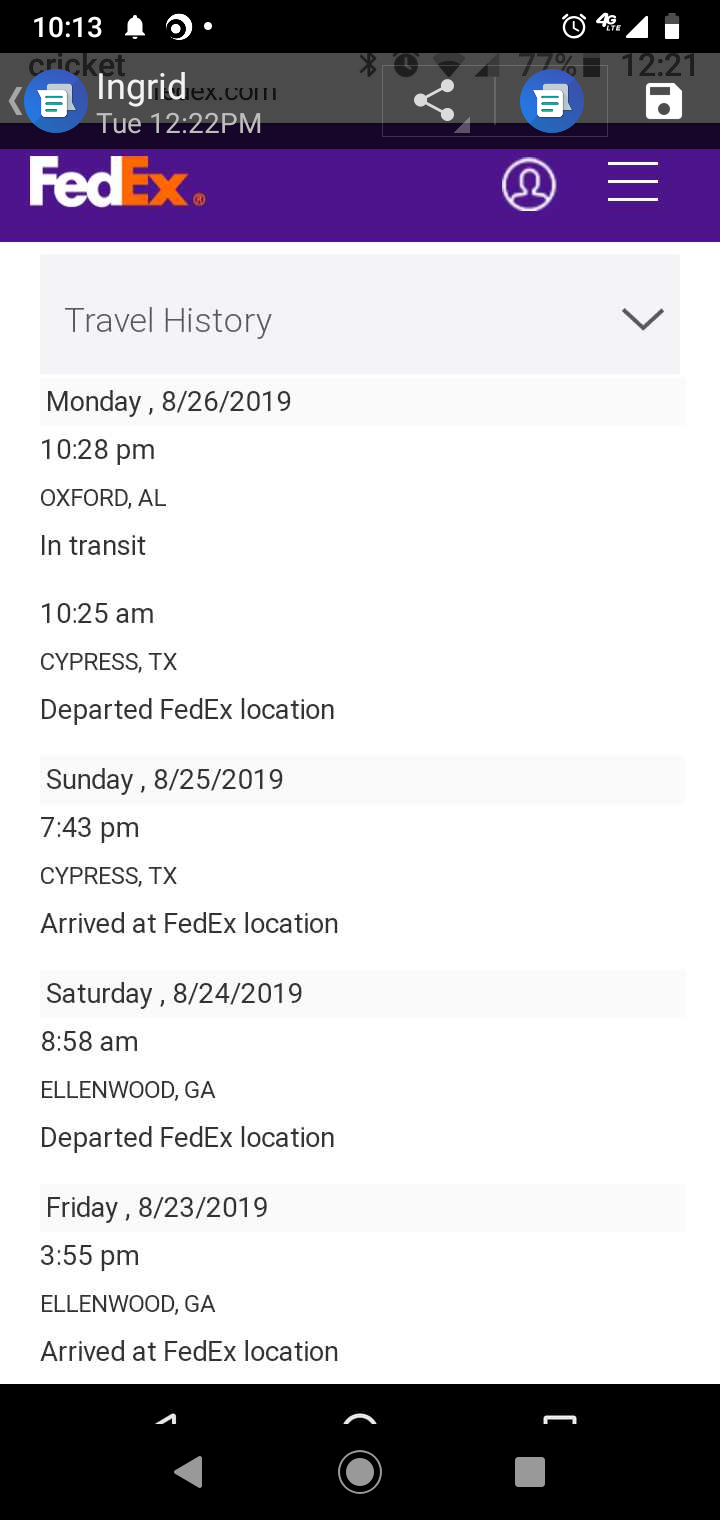Open the user account profile icon
Viewport: 720px width, 1520px height.
[x=528, y=184]
